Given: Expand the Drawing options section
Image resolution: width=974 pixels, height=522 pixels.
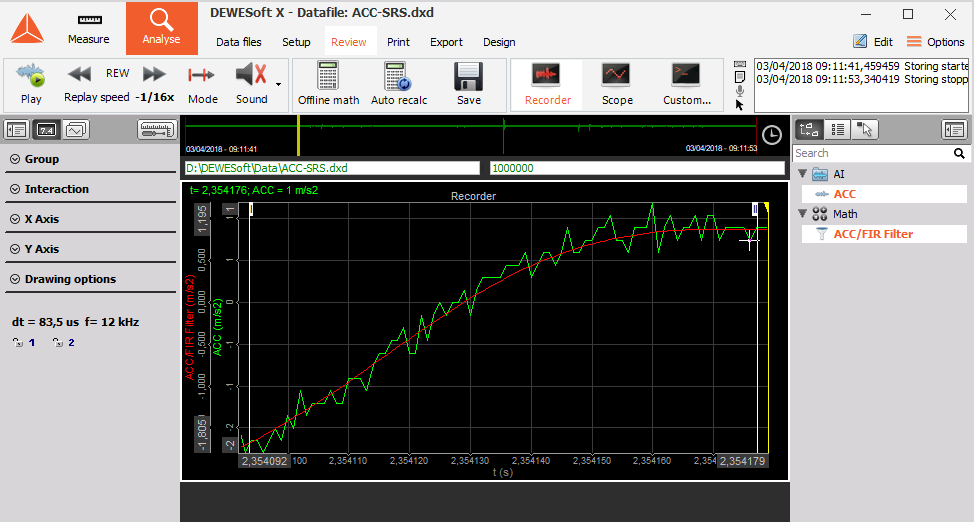Looking at the screenshot, I should click(90, 279).
